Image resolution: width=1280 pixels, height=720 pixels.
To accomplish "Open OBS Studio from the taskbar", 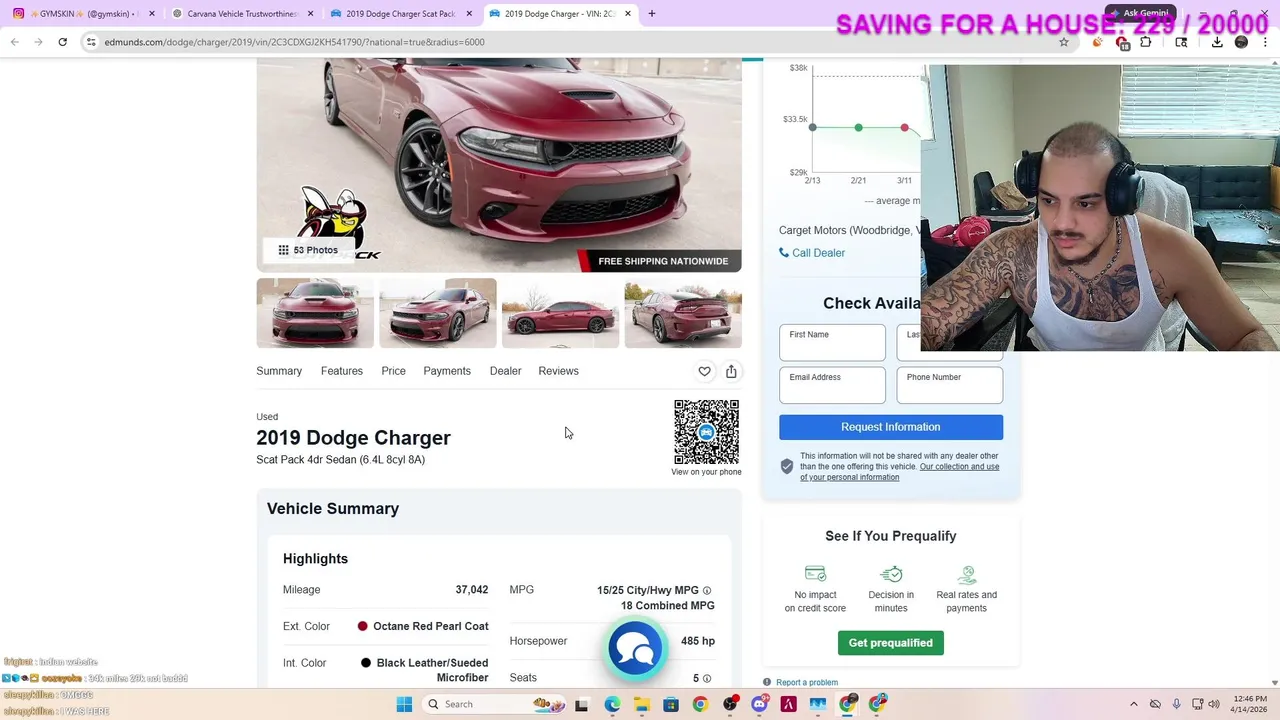I will [x=730, y=704].
